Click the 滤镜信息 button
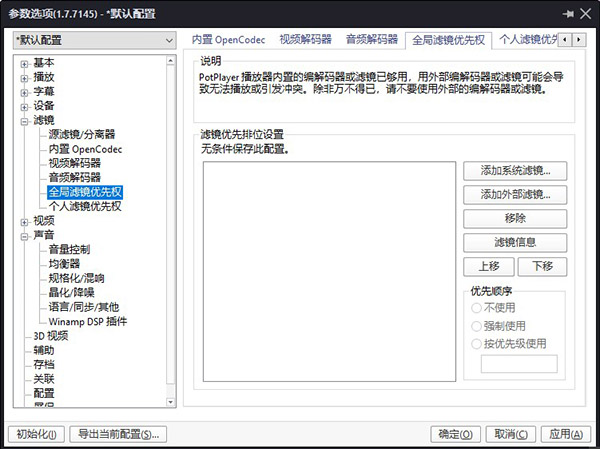 [x=515, y=243]
